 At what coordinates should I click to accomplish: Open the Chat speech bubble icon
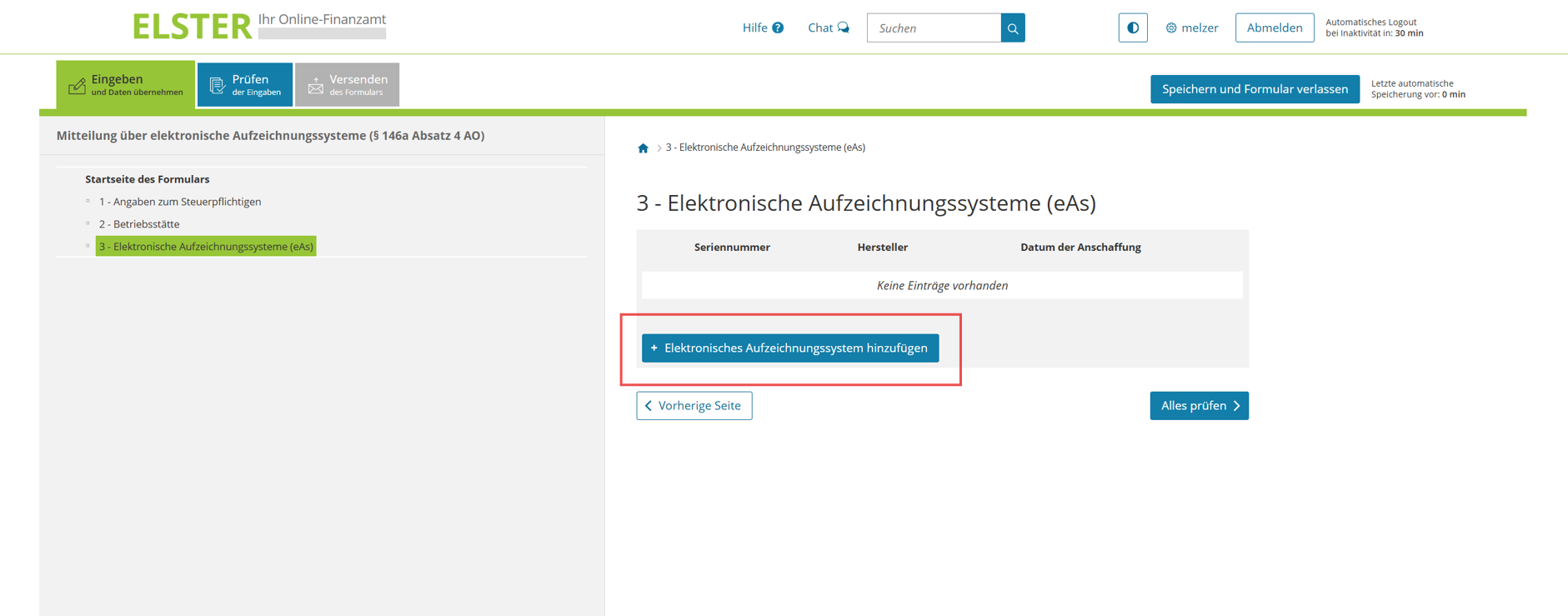tap(844, 28)
